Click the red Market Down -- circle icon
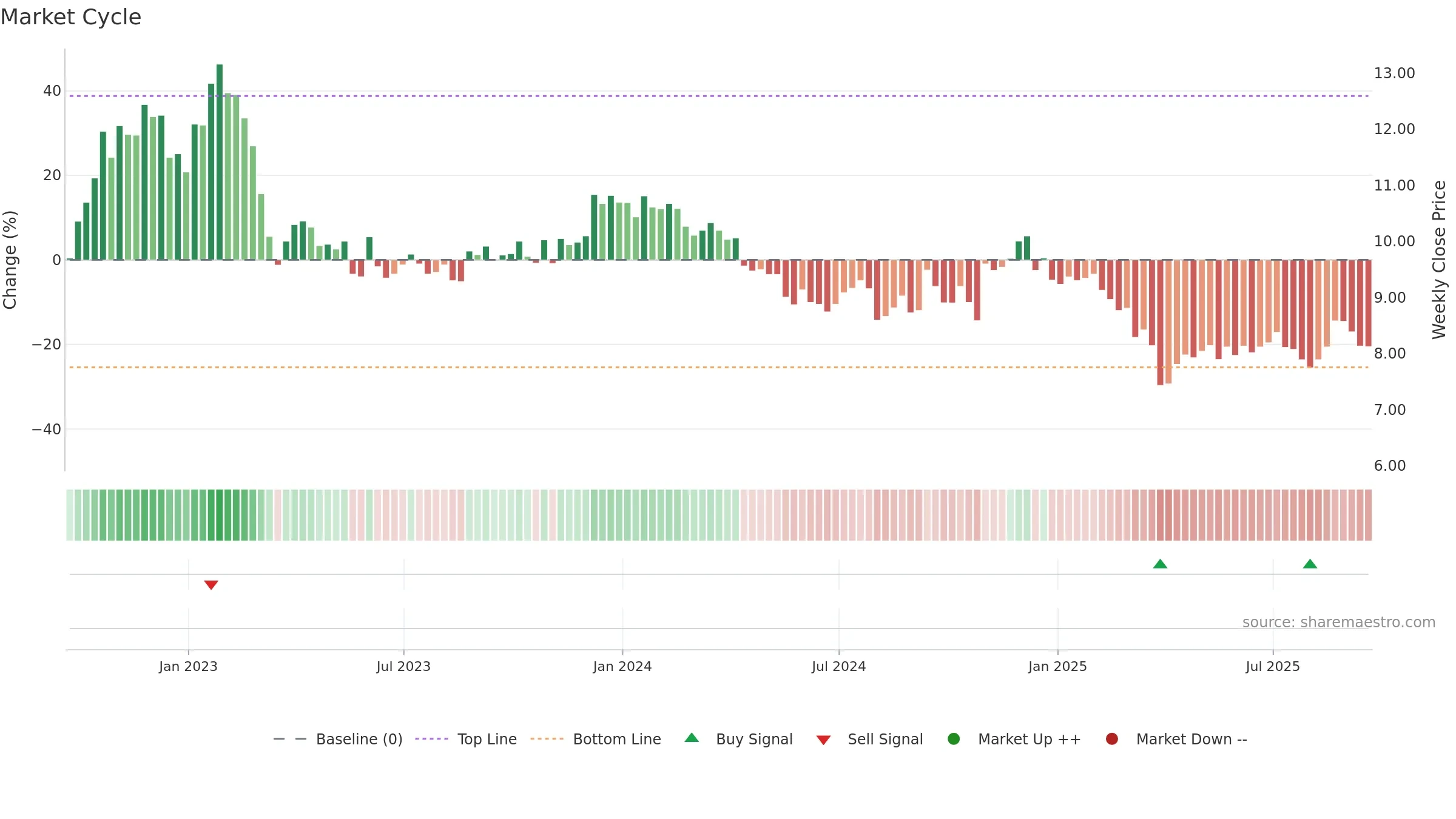The width and height of the screenshot is (1456, 819). coord(1112,739)
